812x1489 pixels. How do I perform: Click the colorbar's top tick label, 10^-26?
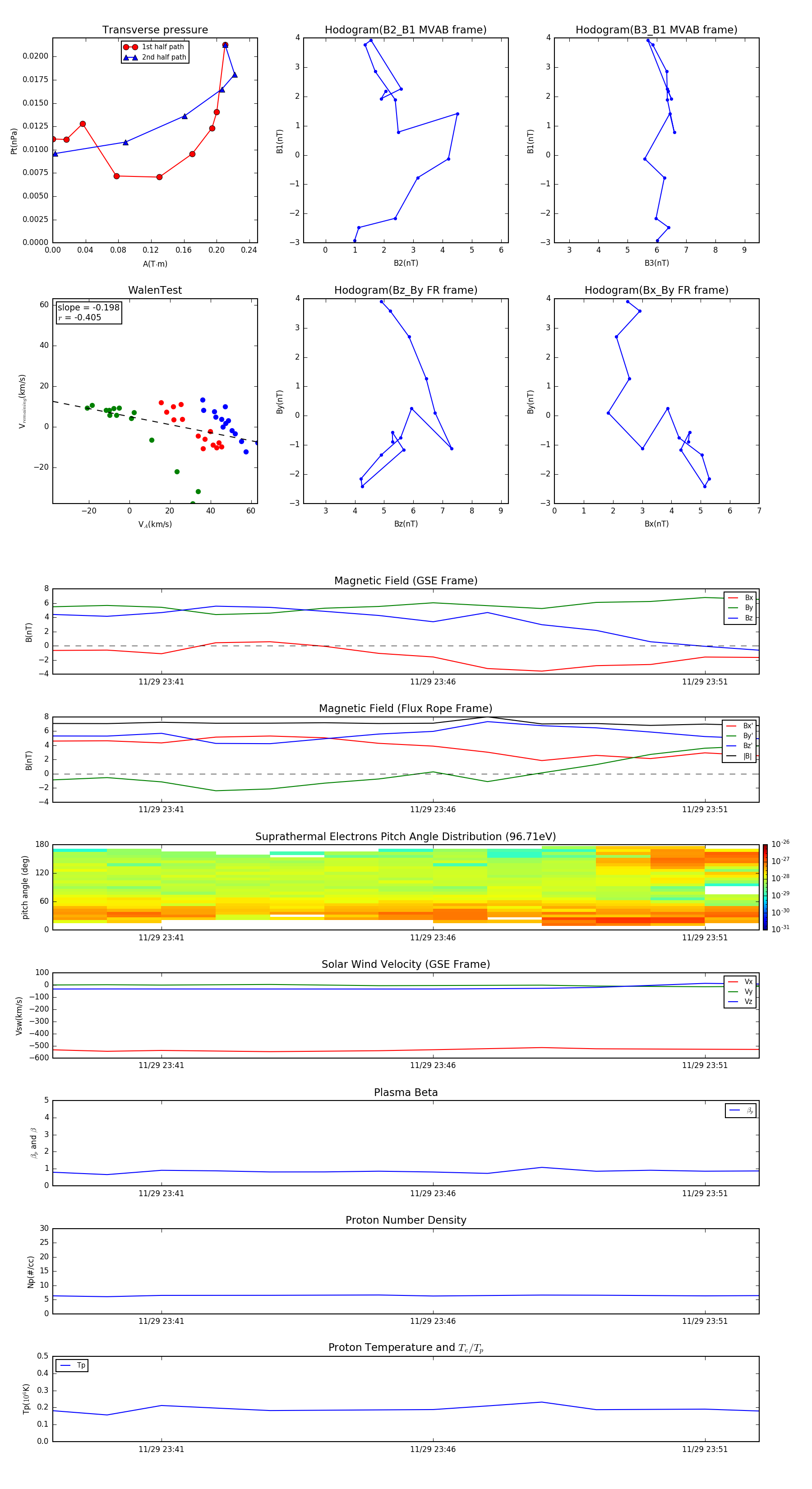780,844
